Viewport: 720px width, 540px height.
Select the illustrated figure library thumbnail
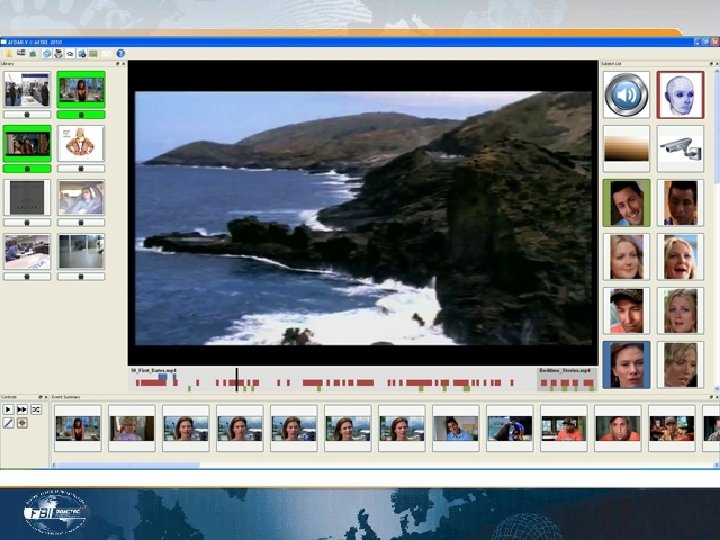81,144
